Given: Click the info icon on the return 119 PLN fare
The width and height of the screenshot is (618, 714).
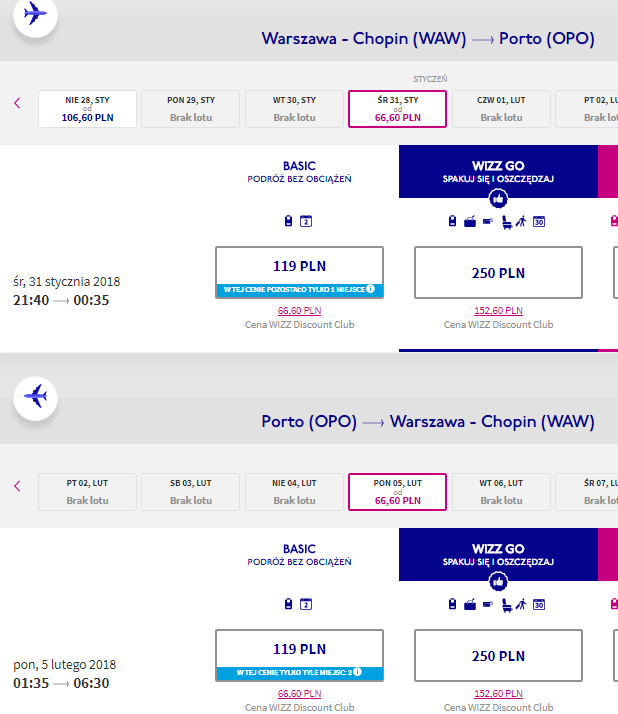Looking at the screenshot, I should click(x=358, y=672).
